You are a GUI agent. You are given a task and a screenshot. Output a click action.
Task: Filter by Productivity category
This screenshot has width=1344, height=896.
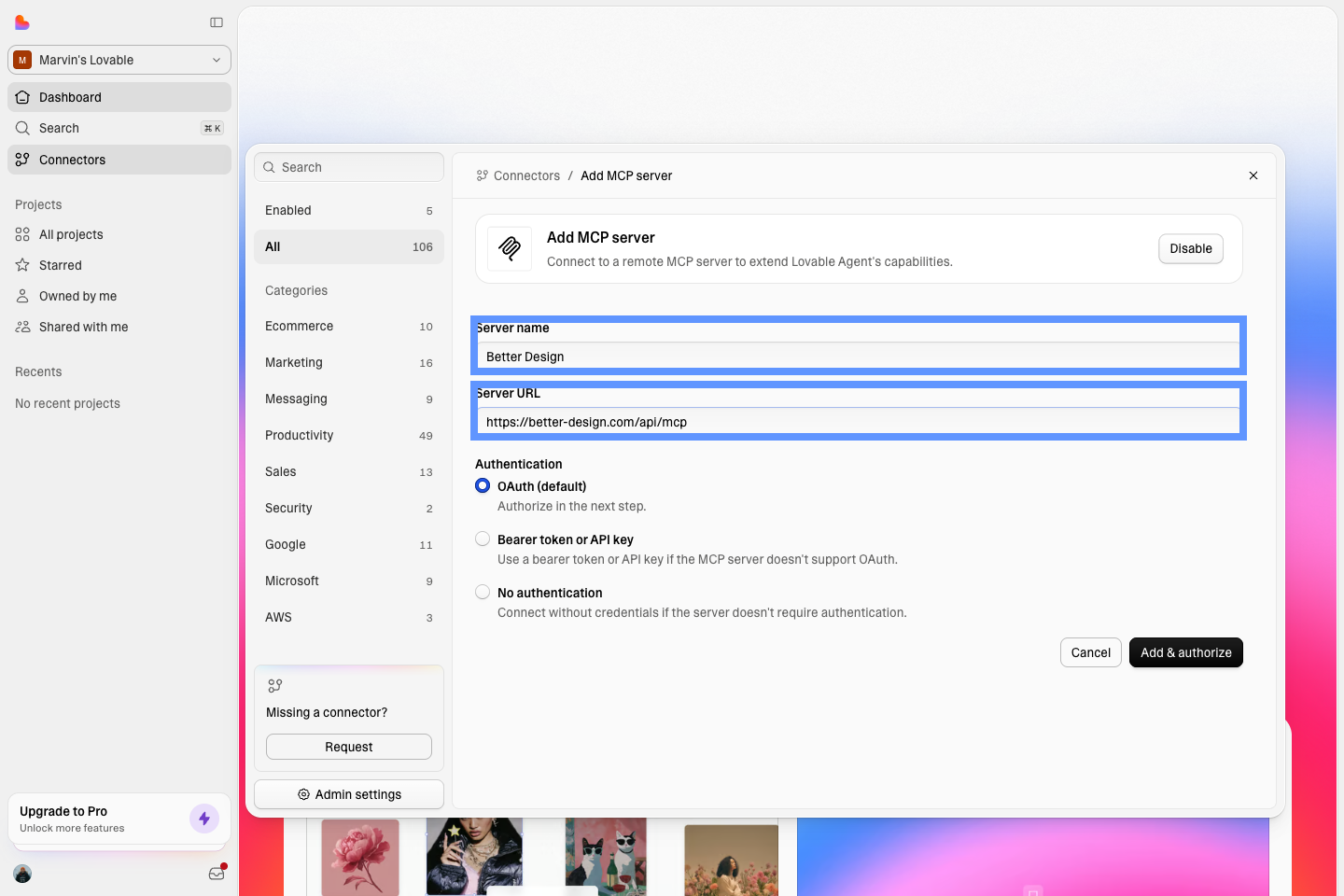point(349,435)
